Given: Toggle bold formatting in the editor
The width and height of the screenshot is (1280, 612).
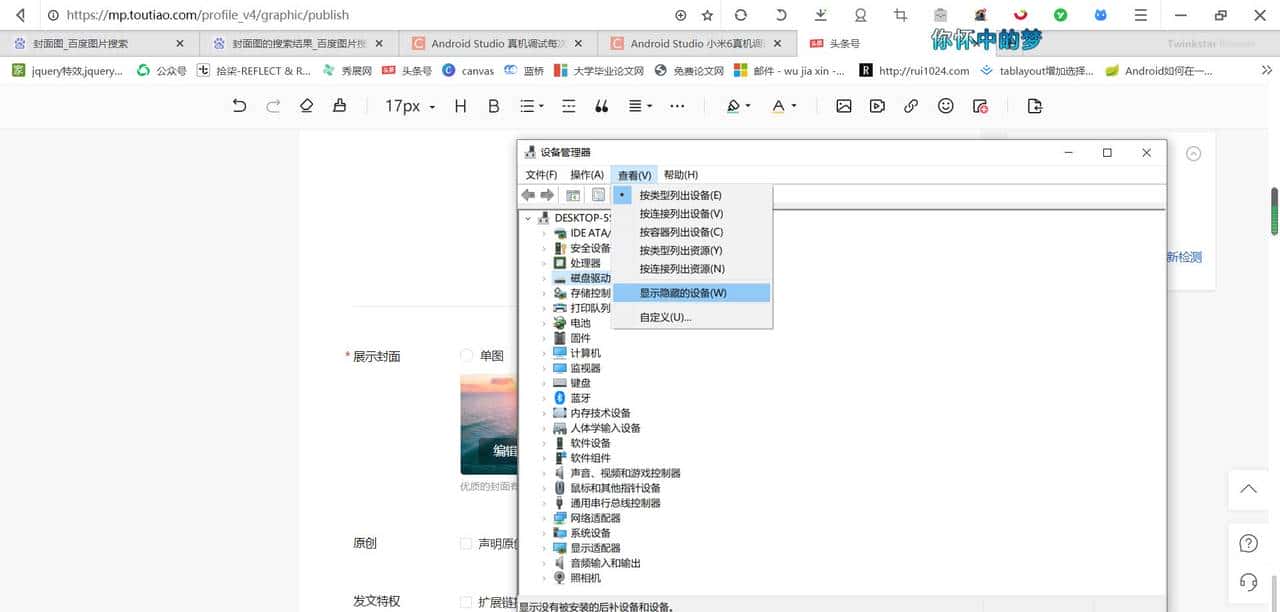Looking at the screenshot, I should tap(493, 105).
